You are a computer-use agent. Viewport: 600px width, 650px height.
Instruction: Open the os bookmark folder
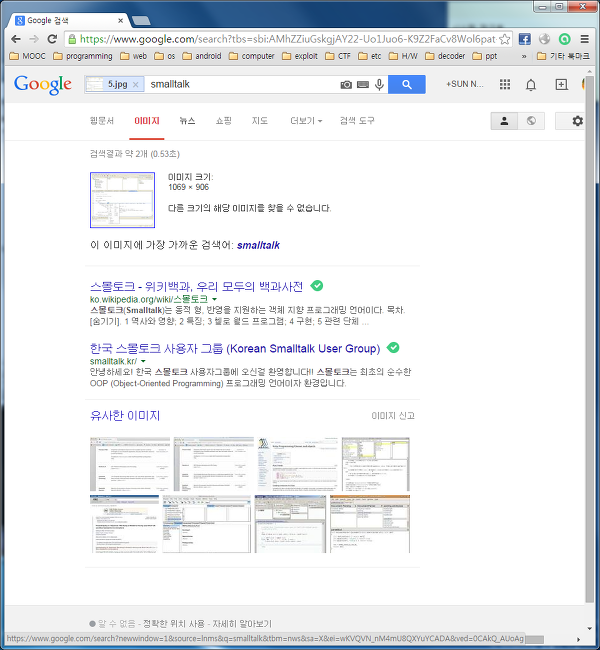click(x=165, y=56)
